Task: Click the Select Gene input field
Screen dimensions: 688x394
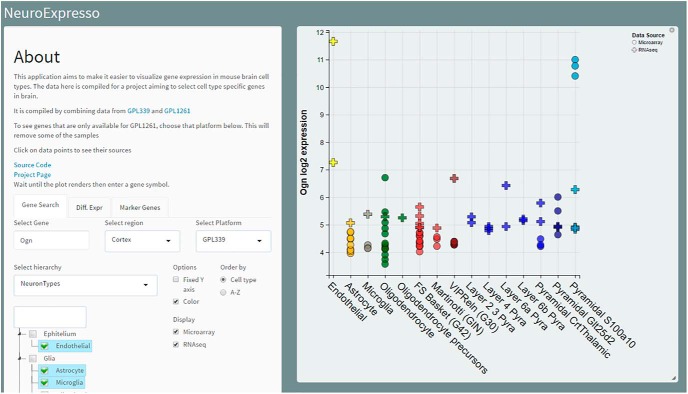Action: (51, 240)
